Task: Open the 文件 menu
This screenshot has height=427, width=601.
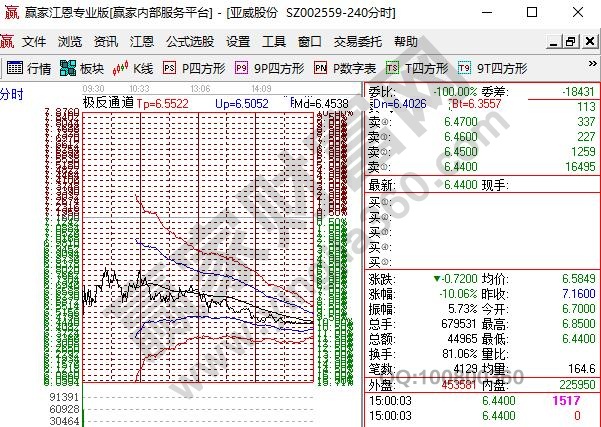Action: (34, 42)
